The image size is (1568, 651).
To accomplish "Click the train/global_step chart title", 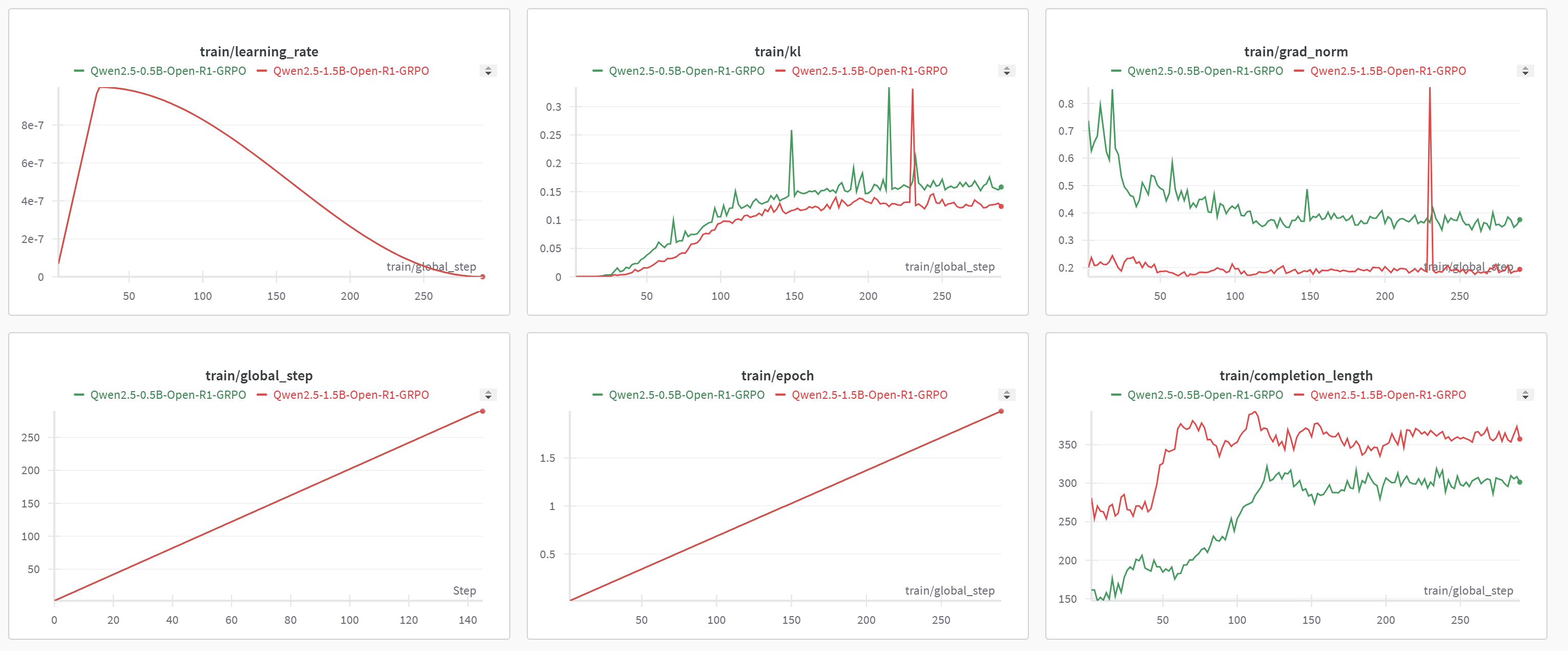I will coord(259,376).
